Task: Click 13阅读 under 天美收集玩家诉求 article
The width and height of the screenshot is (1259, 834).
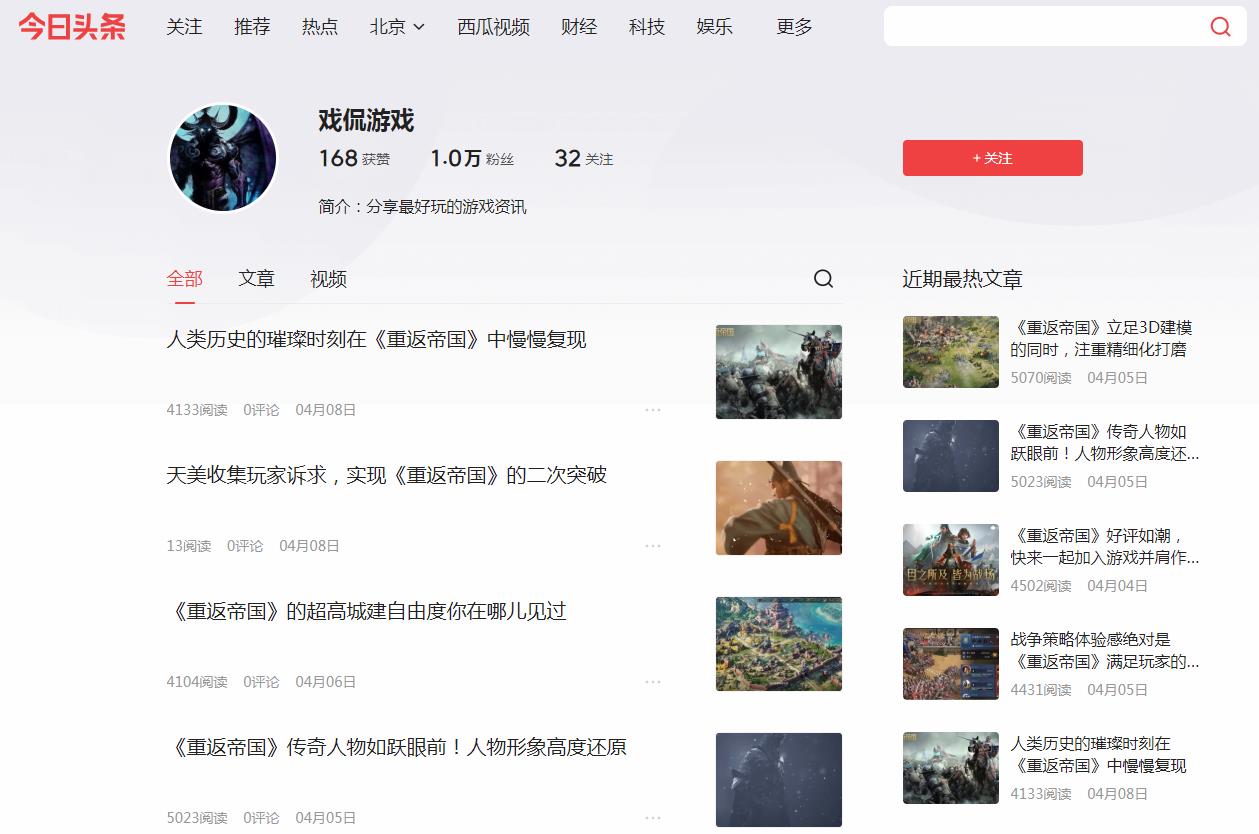Action: coord(189,546)
